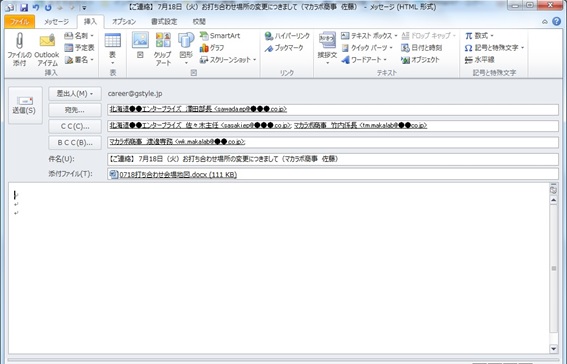Click the message body scroll up arrow
This screenshot has width=567, height=364.
[x=553, y=200]
